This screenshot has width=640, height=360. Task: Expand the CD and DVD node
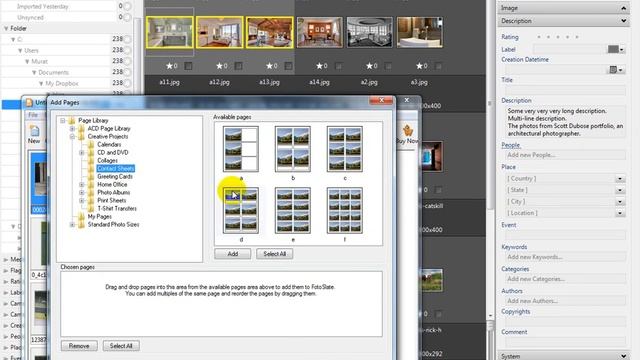(82, 152)
